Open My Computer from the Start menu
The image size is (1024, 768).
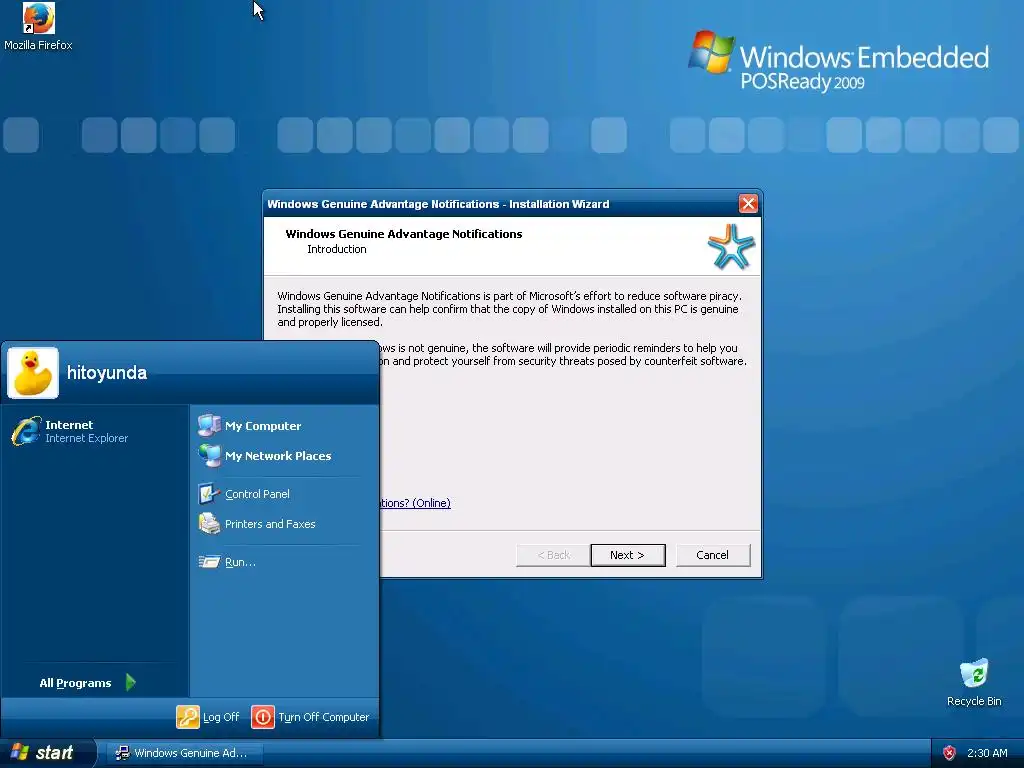pyautogui.click(x=263, y=426)
